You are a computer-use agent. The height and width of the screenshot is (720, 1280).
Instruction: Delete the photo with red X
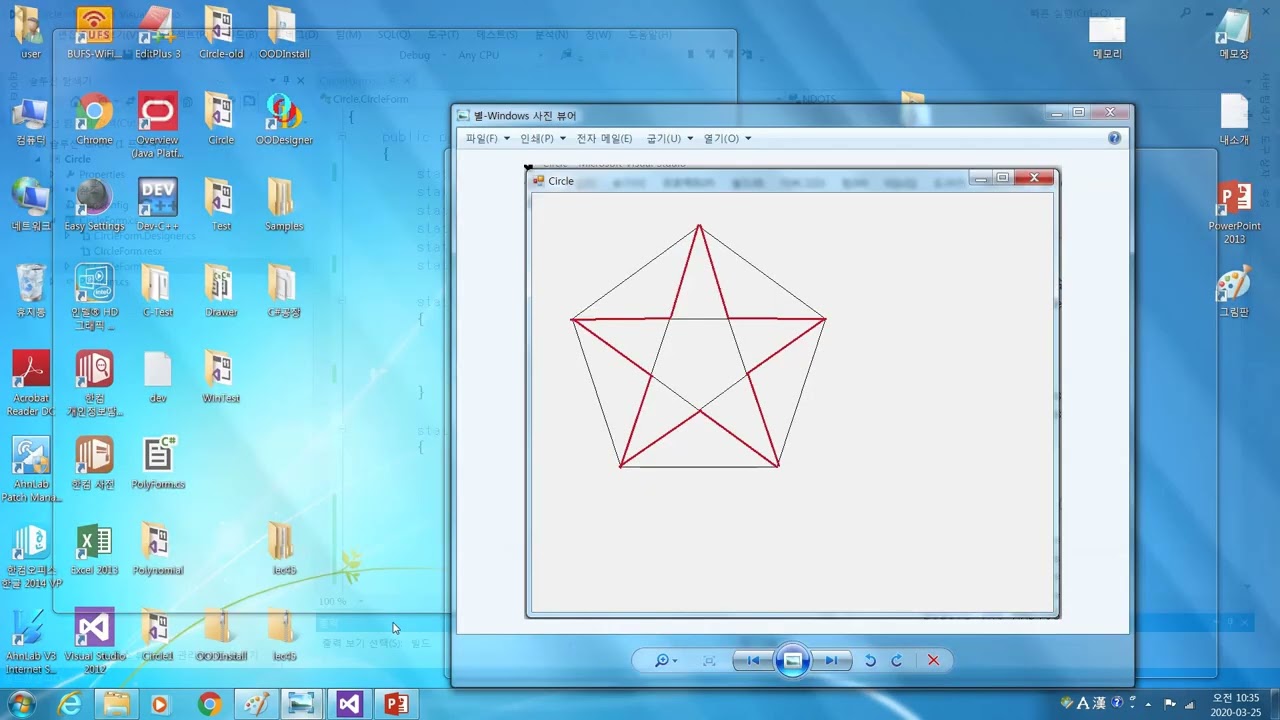pyautogui.click(x=933, y=661)
